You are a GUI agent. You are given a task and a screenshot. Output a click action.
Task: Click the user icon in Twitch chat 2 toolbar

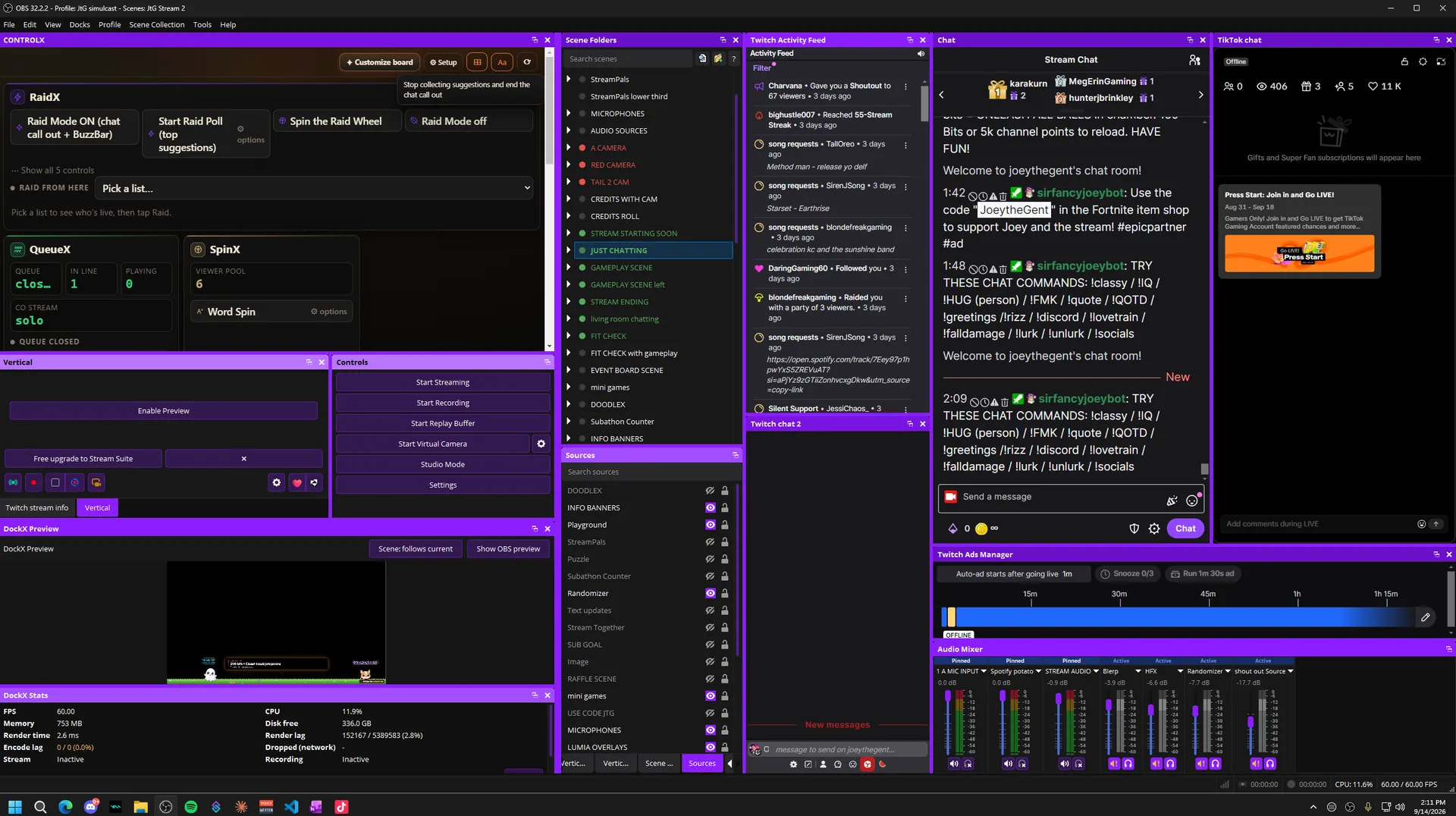point(824,764)
